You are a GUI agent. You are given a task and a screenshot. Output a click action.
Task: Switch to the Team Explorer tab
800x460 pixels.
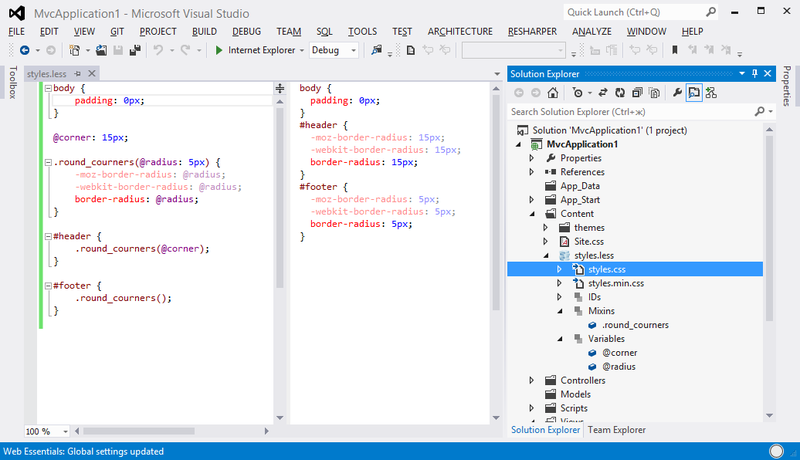[616, 430]
